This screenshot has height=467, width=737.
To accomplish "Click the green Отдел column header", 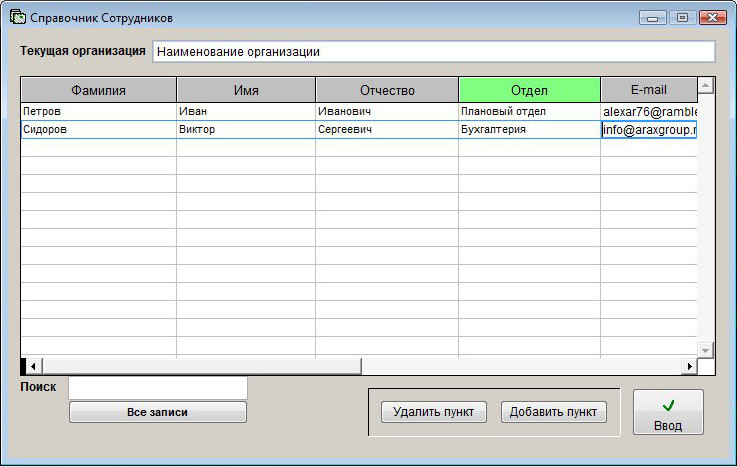I will 529,90.
